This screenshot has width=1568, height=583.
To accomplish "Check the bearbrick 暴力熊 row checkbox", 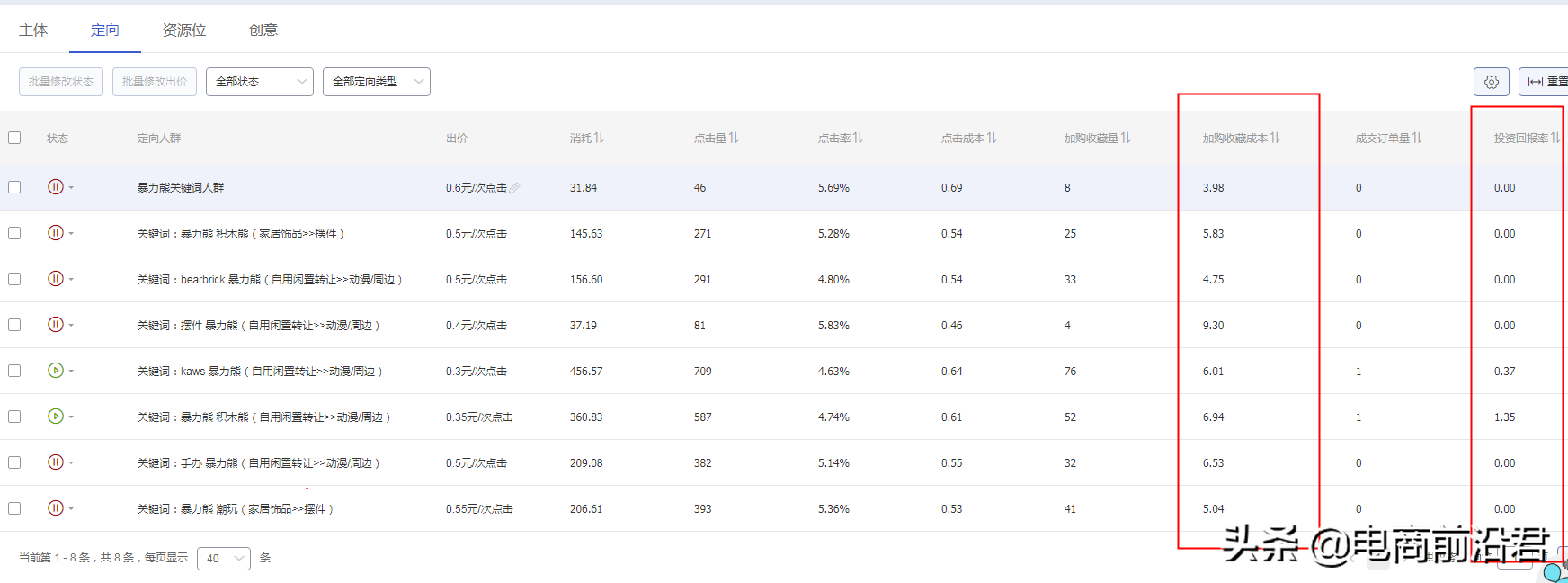I will pos(14,279).
